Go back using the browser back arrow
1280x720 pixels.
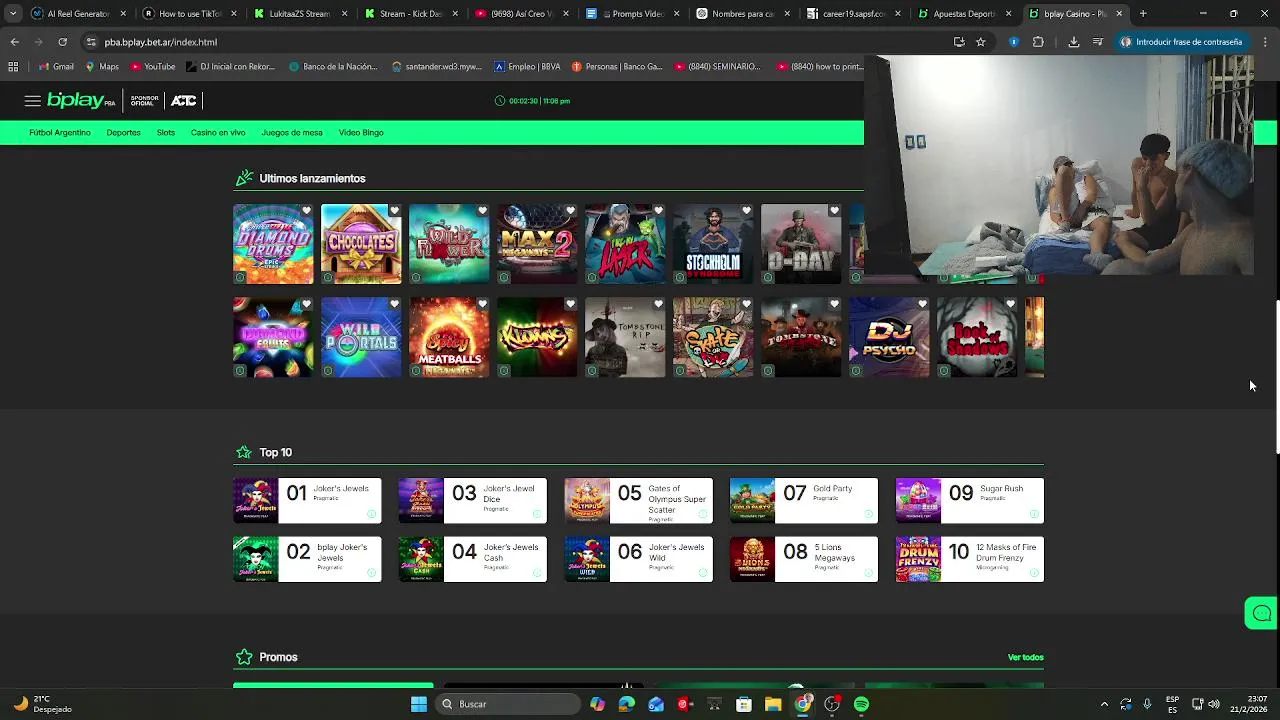pyautogui.click(x=14, y=42)
